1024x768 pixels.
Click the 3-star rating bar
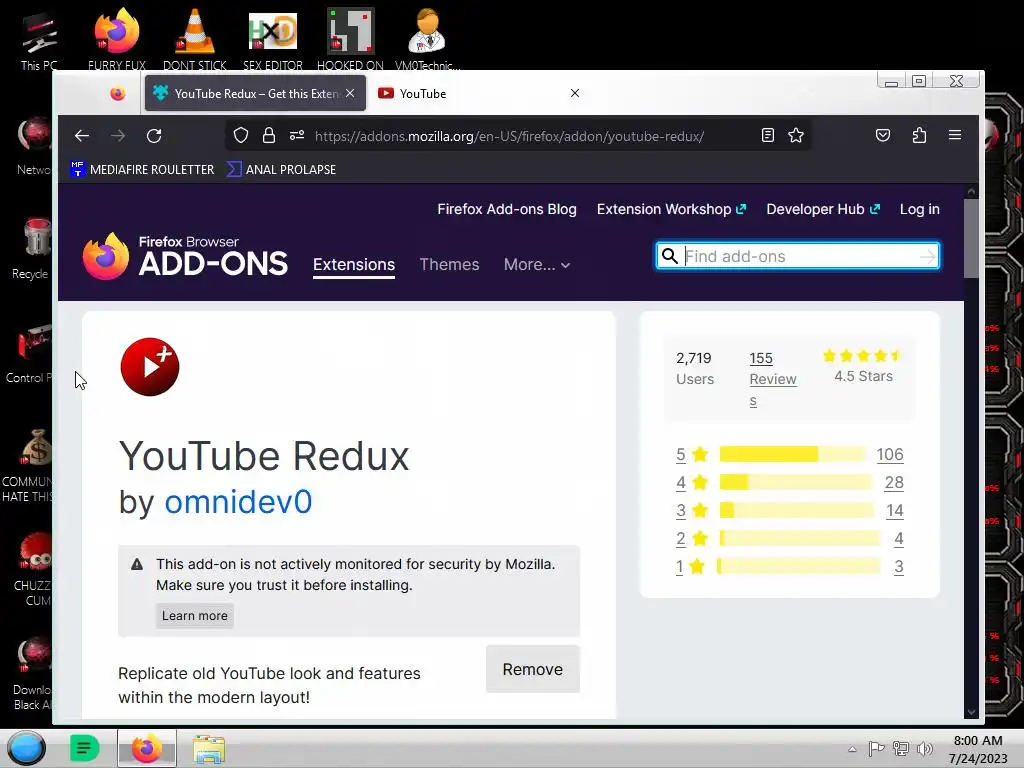coord(797,510)
